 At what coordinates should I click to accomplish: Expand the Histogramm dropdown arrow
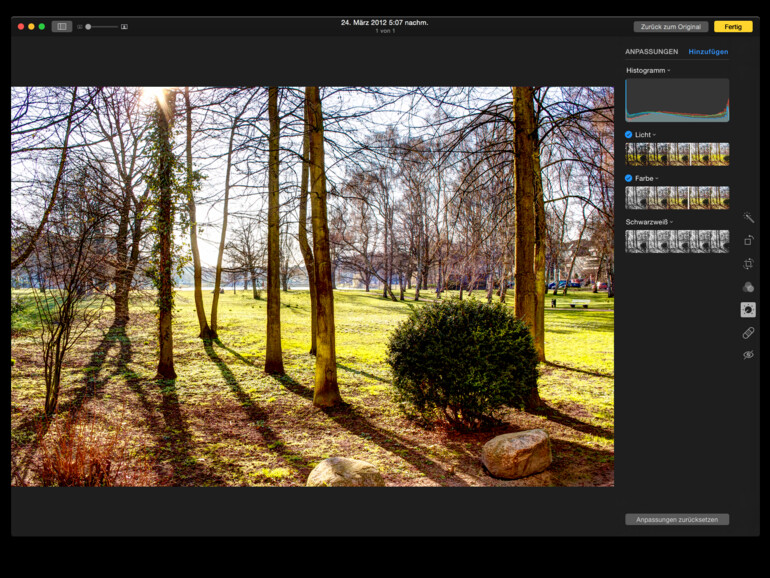click(x=669, y=71)
